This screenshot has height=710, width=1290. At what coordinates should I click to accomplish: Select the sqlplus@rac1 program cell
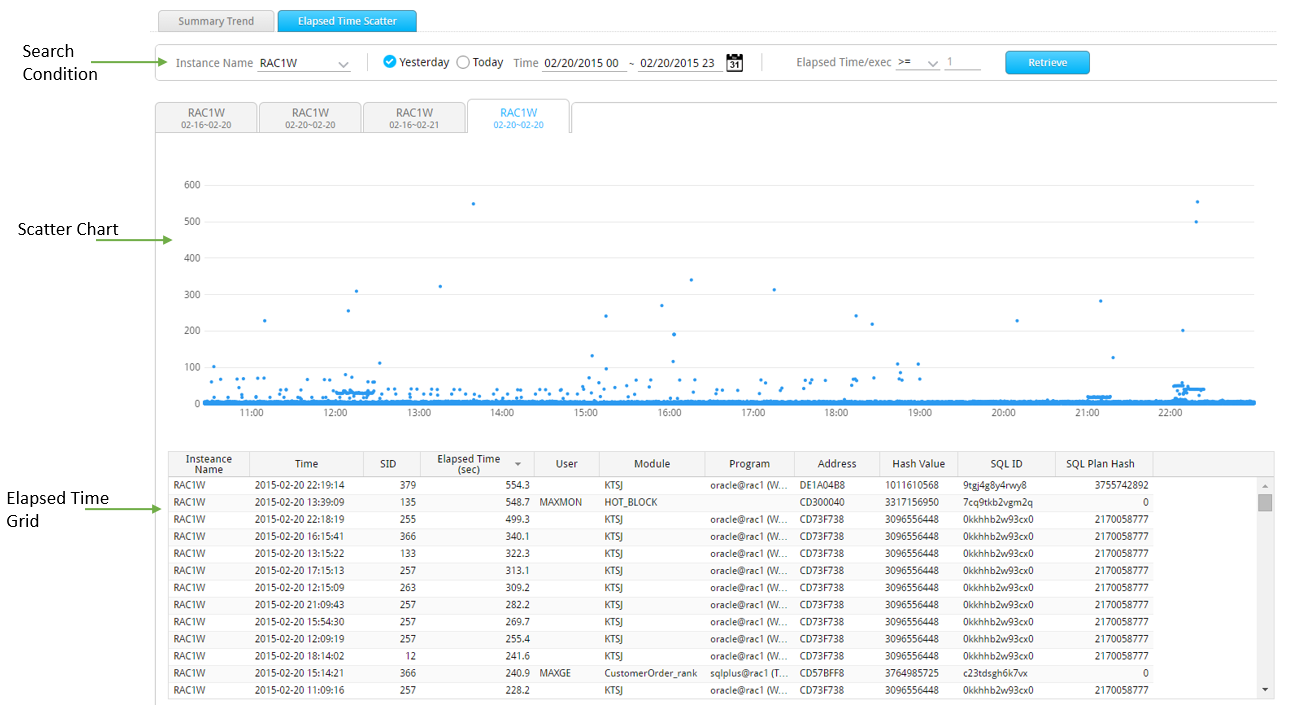point(749,673)
